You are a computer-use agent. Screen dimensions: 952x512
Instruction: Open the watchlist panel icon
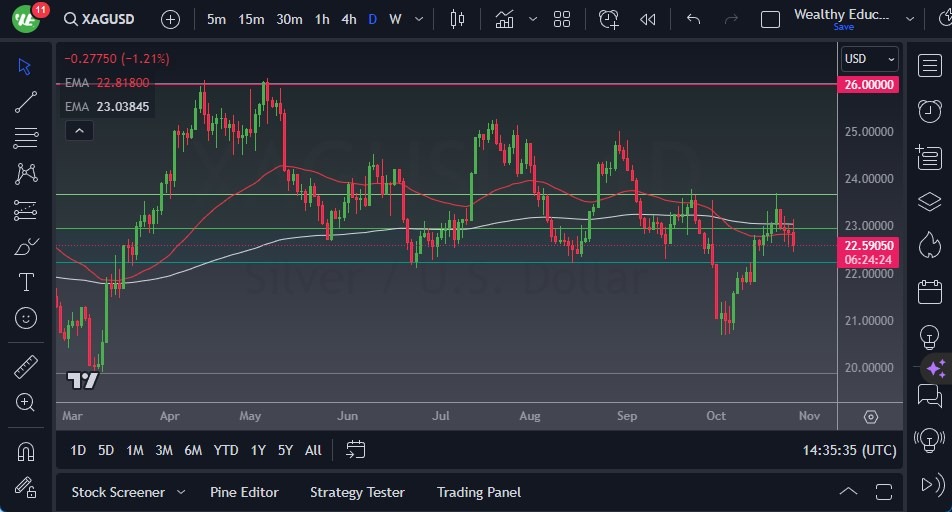coord(929,64)
